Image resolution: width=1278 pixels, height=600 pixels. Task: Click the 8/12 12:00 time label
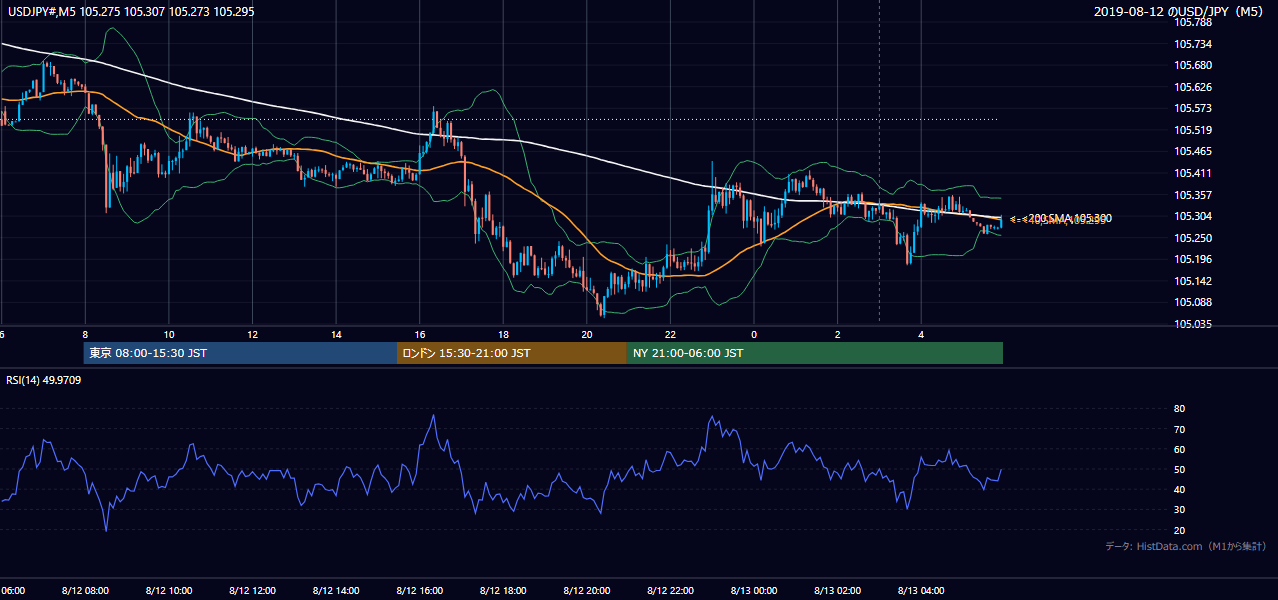[252, 590]
